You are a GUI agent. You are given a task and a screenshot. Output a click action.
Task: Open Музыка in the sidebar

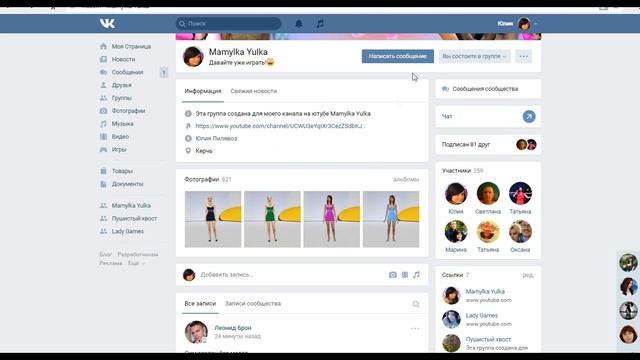click(122, 124)
